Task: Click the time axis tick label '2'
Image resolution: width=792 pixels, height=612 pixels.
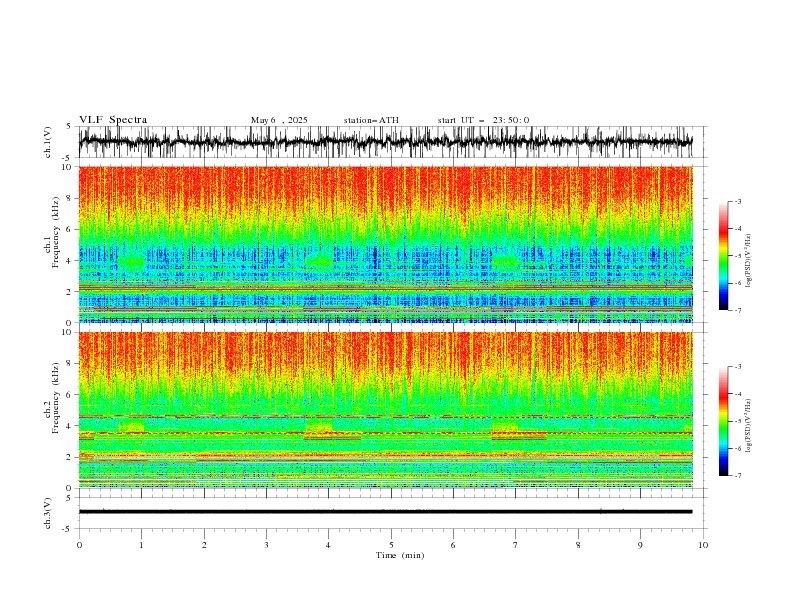Action: [204, 545]
